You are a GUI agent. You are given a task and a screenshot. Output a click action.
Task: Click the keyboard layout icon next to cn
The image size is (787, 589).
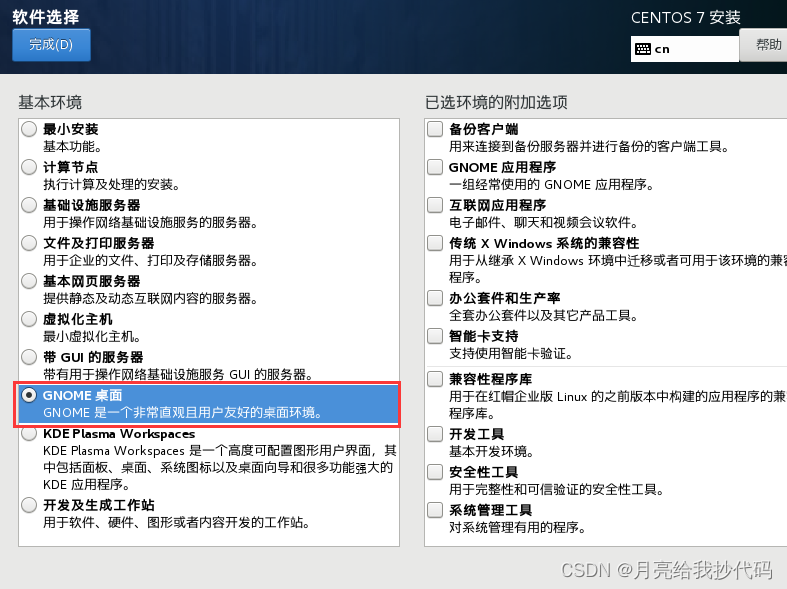pyautogui.click(x=643, y=49)
